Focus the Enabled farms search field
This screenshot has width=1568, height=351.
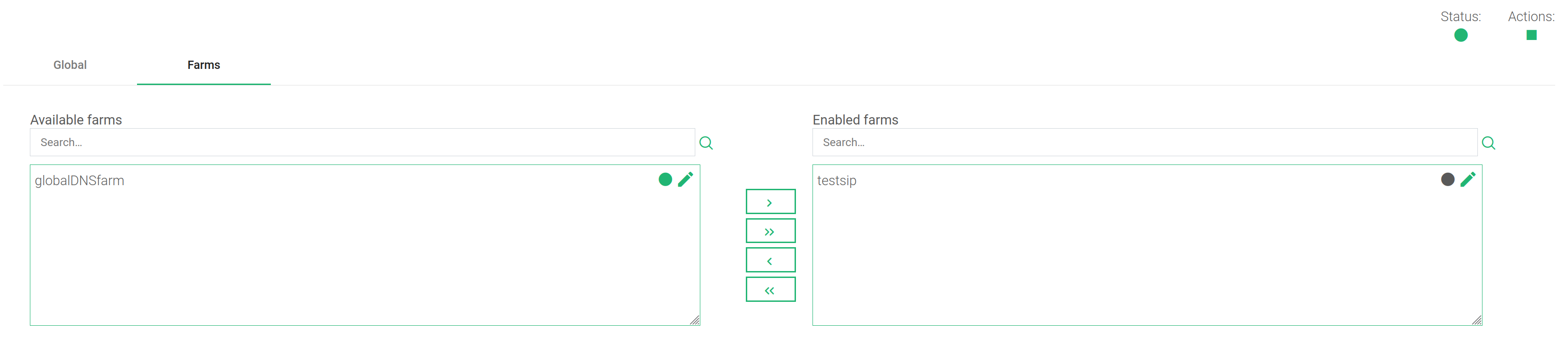pyautogui.click(x=1145, y=142)
